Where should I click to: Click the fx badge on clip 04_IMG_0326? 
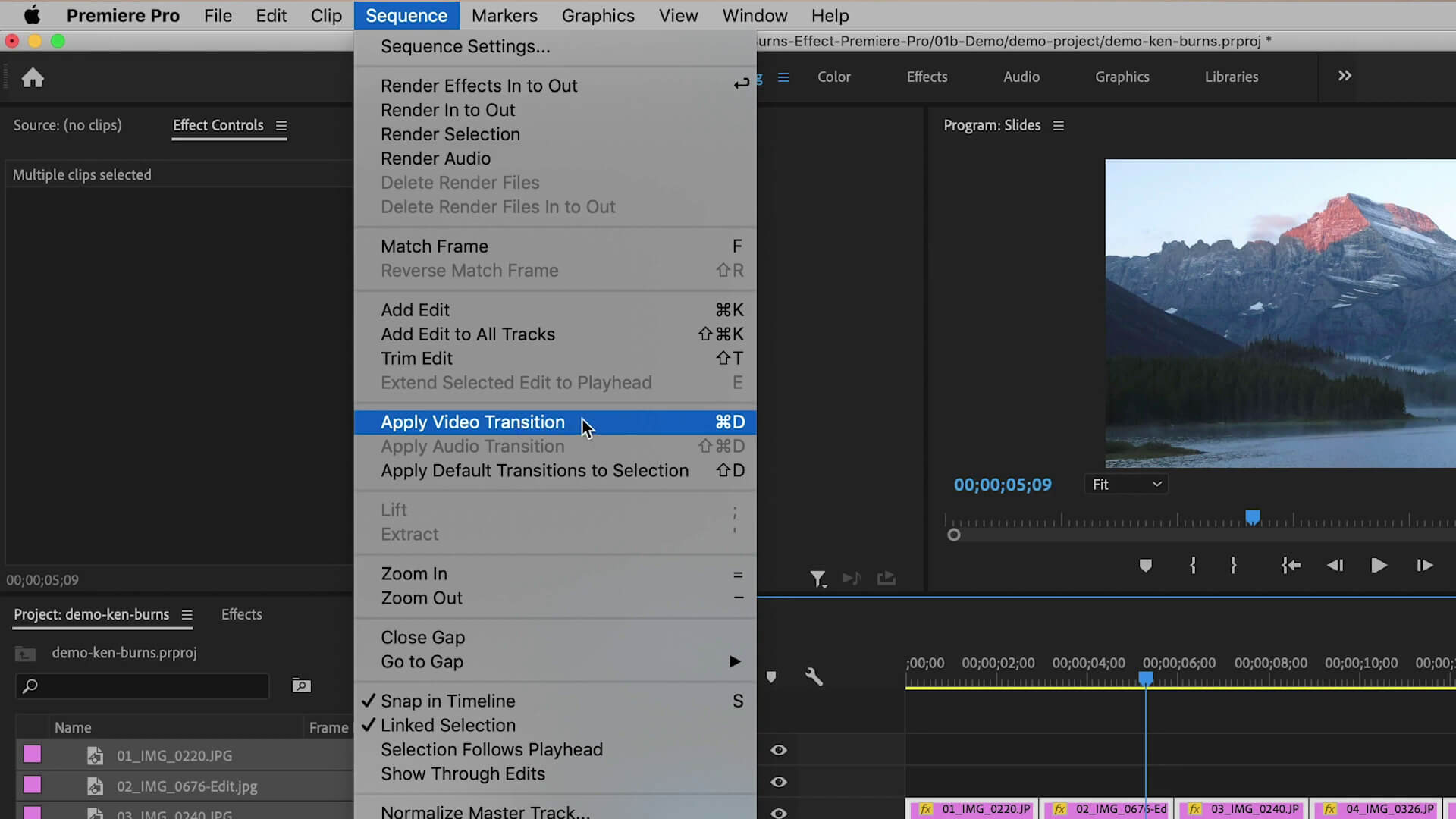click(x=1329, y=809)
